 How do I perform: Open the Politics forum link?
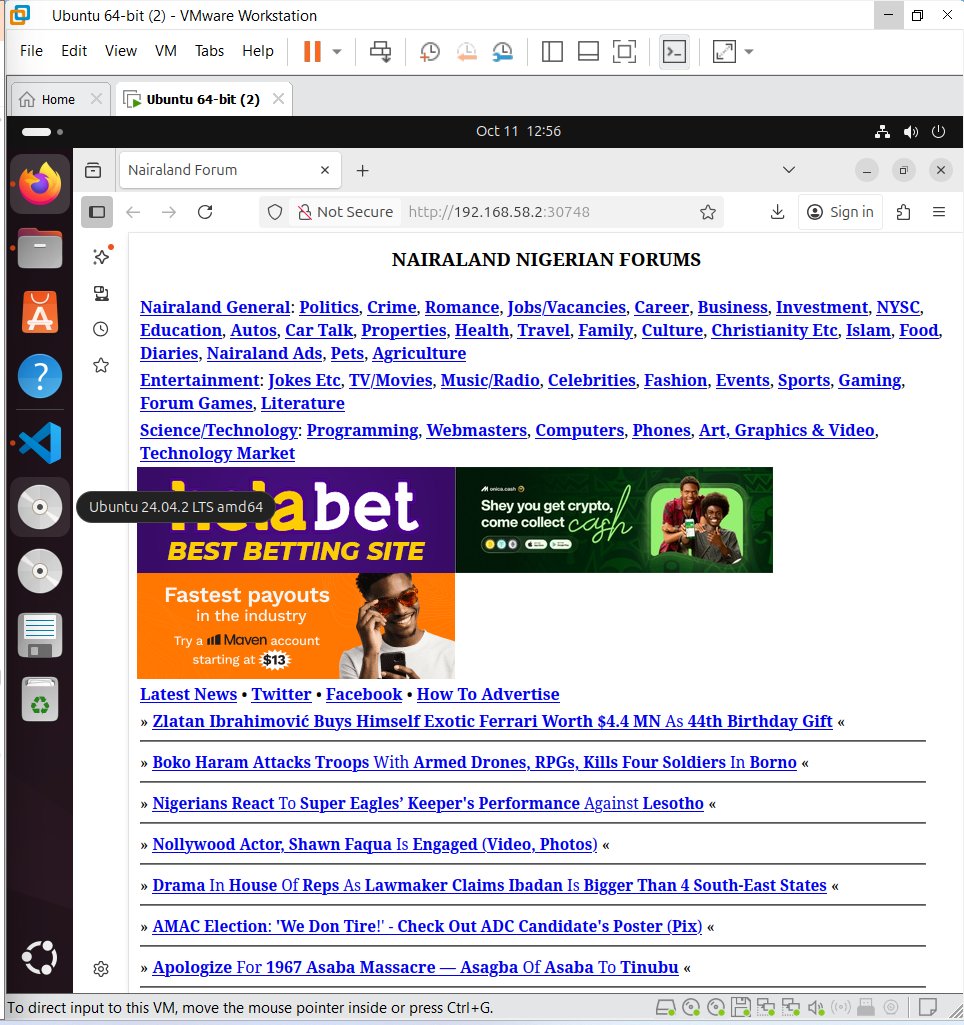coord(329,307)
